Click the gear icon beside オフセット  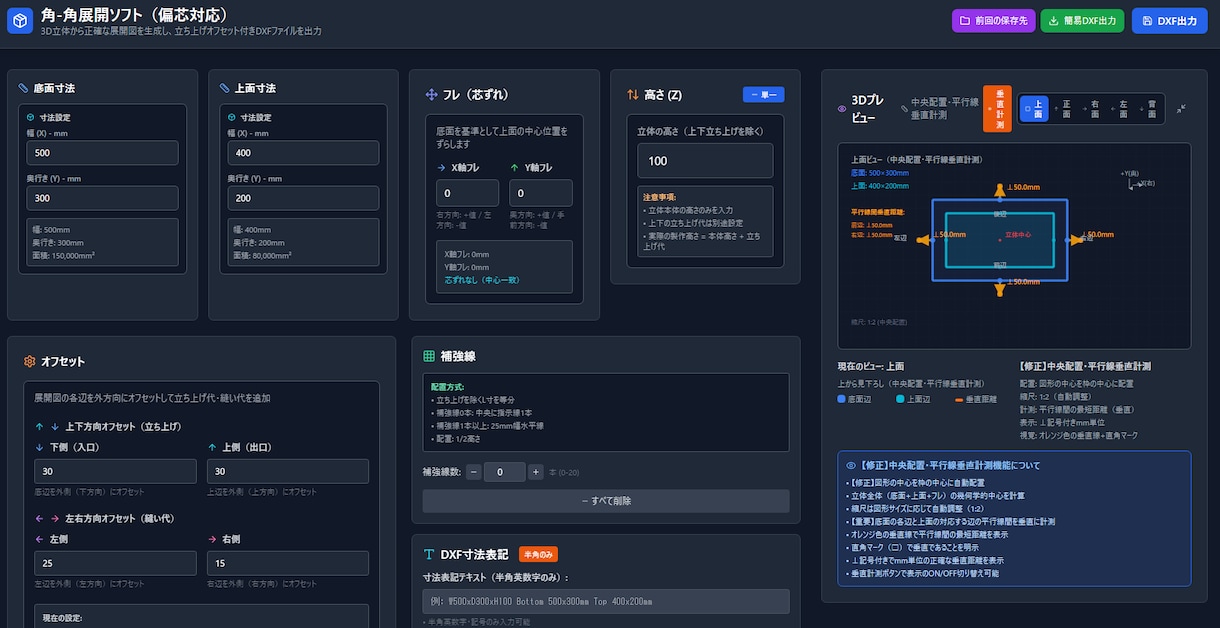(x=30, y=361)
